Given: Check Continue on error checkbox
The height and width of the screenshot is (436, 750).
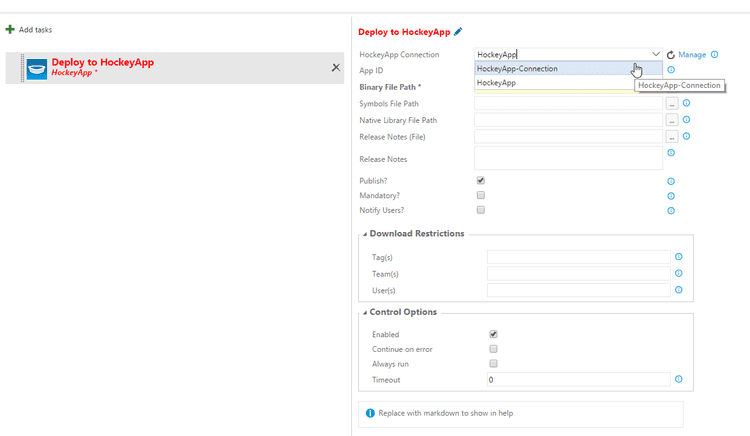Looking at the screenshot, I should click(x=493, y=349).
